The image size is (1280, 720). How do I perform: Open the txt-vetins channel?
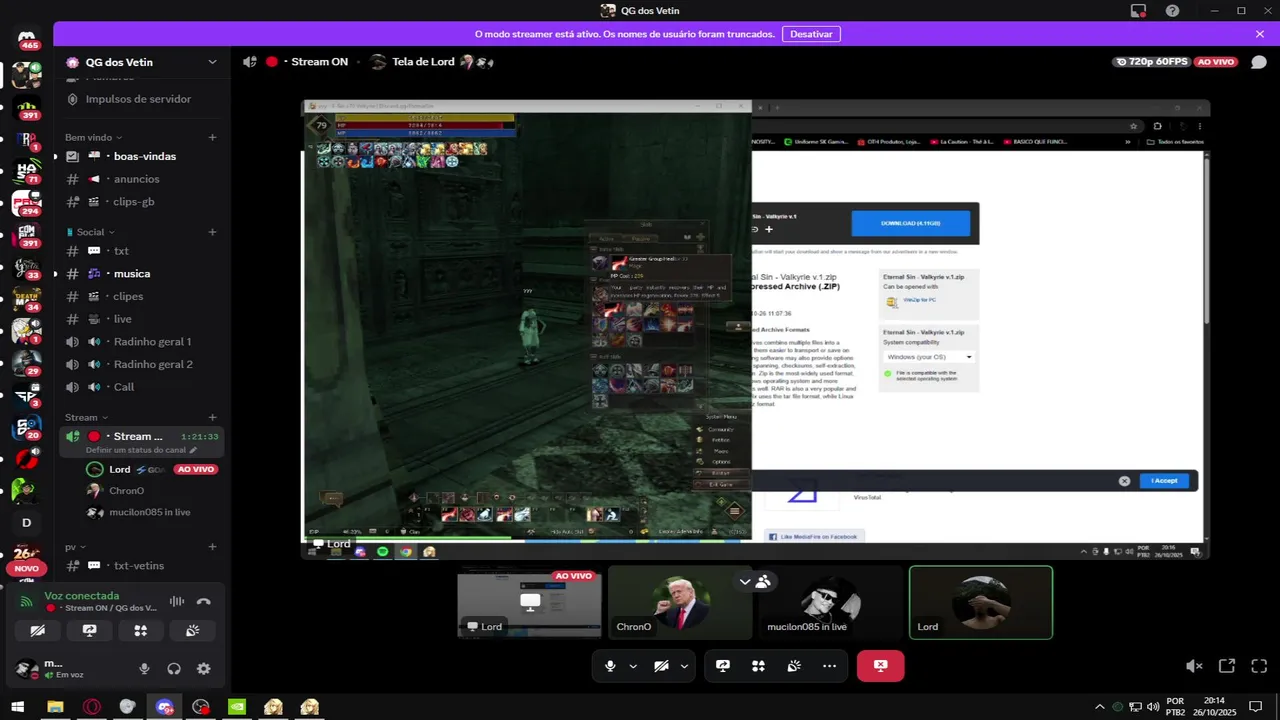click(x=141, y=566)
